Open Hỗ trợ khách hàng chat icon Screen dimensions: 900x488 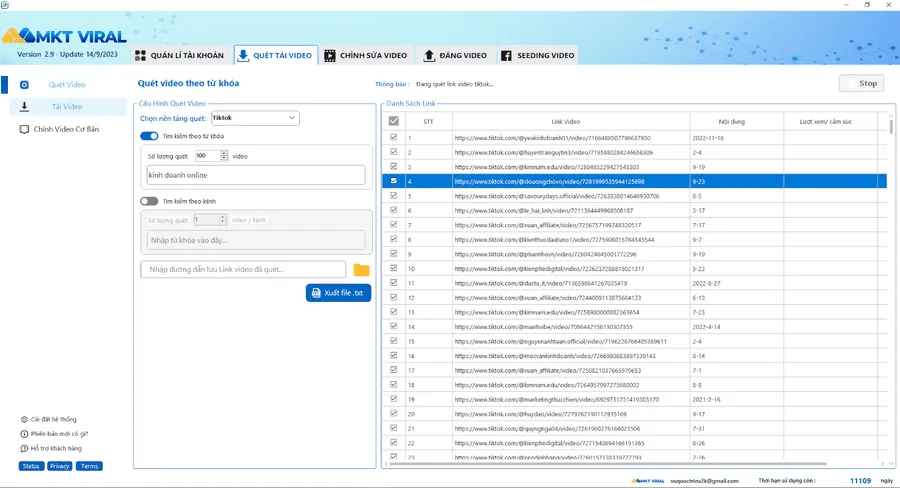click(24, 448)
